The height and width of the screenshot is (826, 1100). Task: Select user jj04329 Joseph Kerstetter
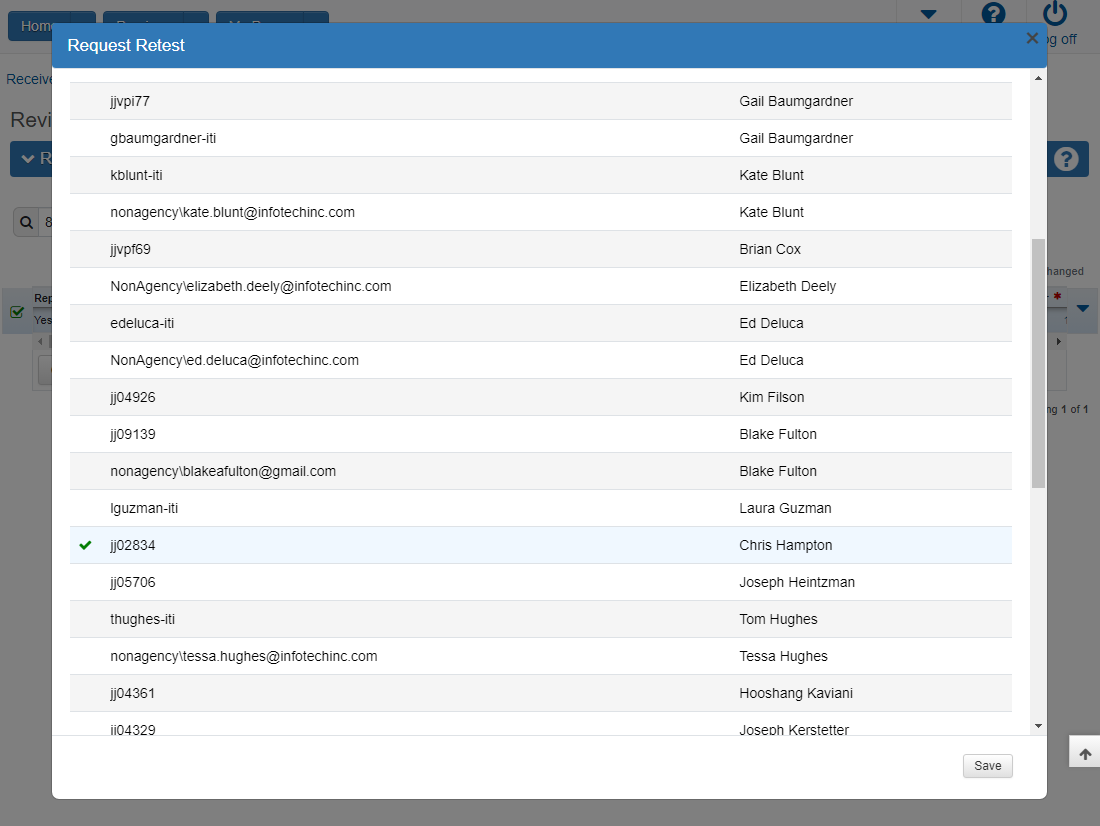(541, 724)
